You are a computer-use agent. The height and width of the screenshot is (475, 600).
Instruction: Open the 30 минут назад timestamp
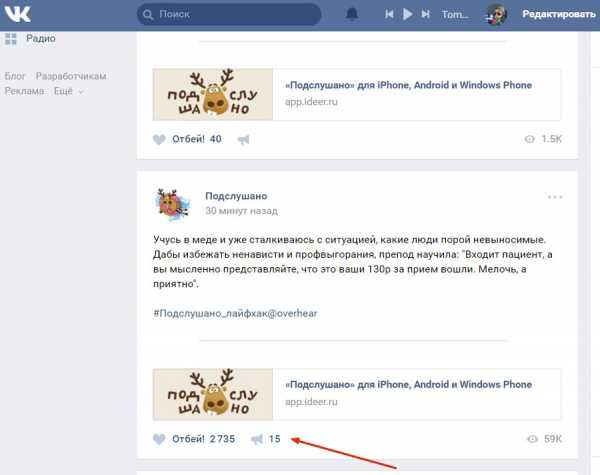click(241, 211)
